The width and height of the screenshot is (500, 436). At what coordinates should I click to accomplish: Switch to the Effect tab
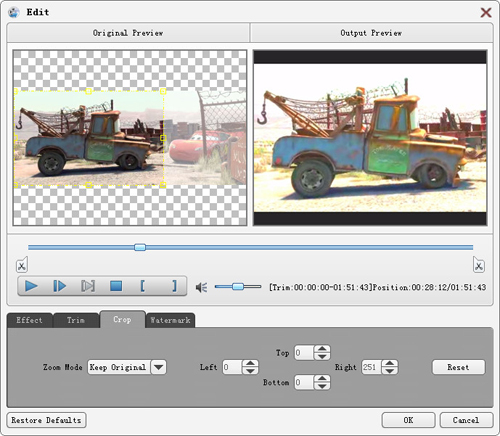click(x=29, y=320)
